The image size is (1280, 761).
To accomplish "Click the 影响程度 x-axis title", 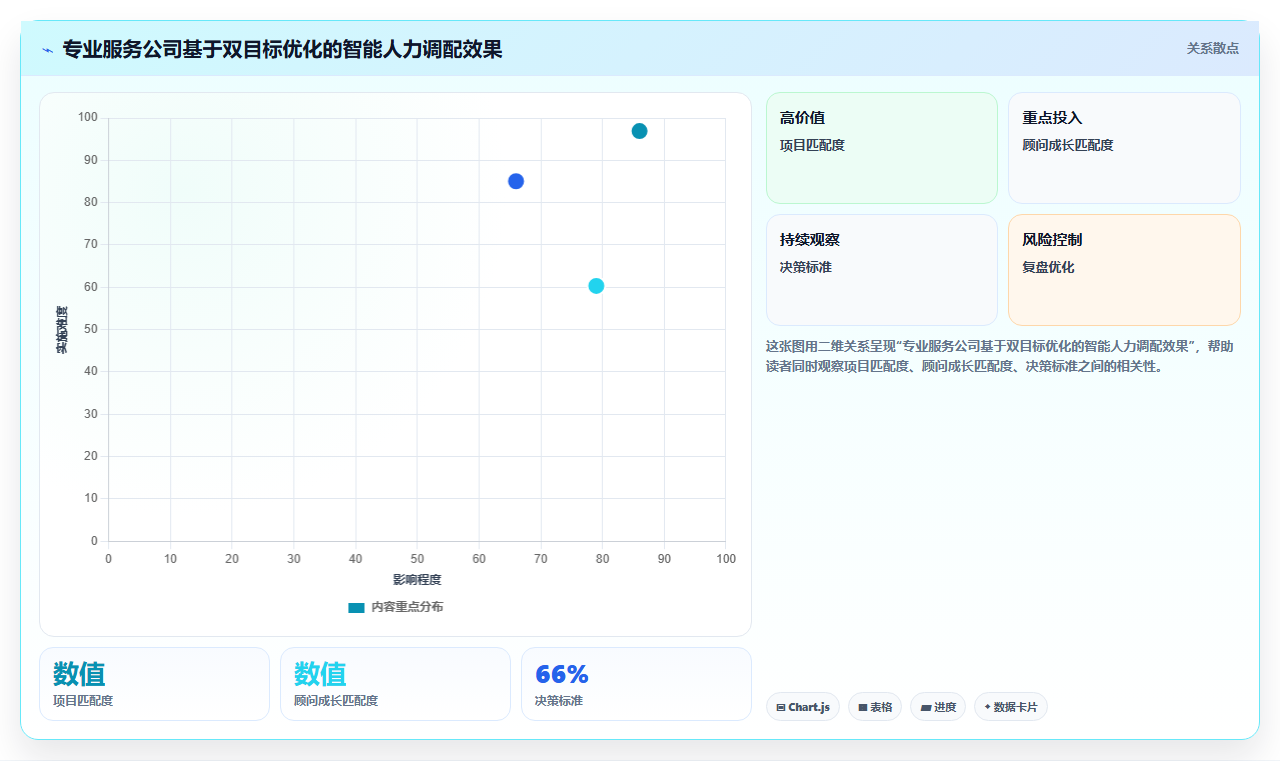I will 417,580.
